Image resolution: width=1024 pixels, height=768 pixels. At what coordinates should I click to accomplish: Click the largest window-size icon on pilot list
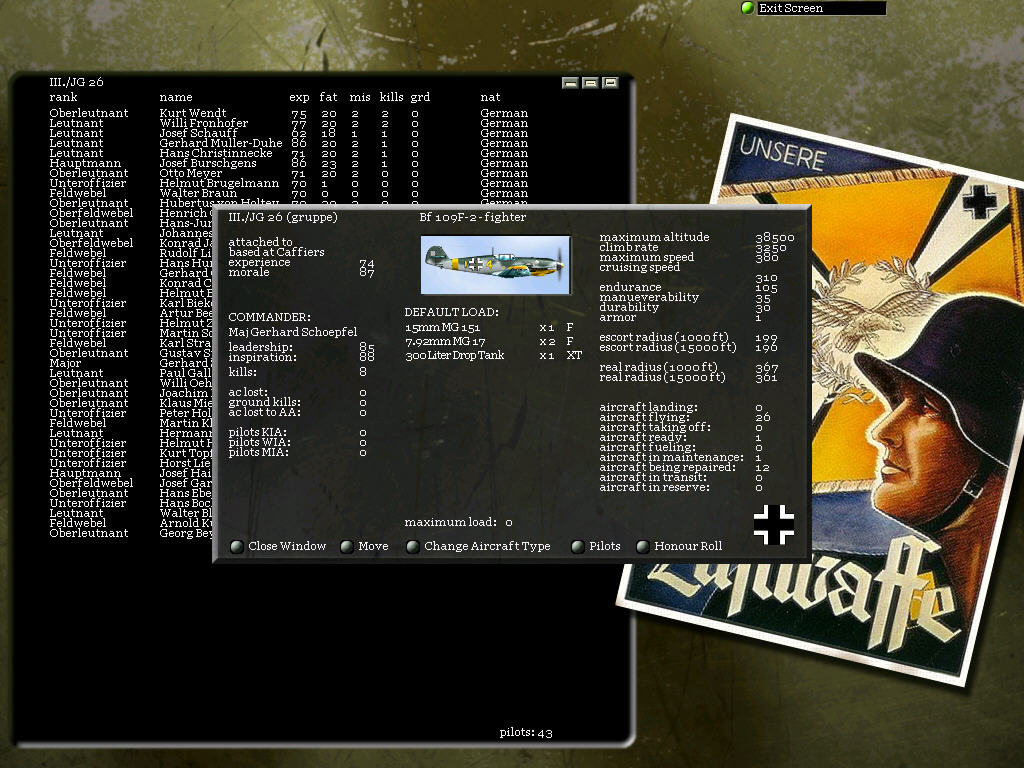click(610, 83)
